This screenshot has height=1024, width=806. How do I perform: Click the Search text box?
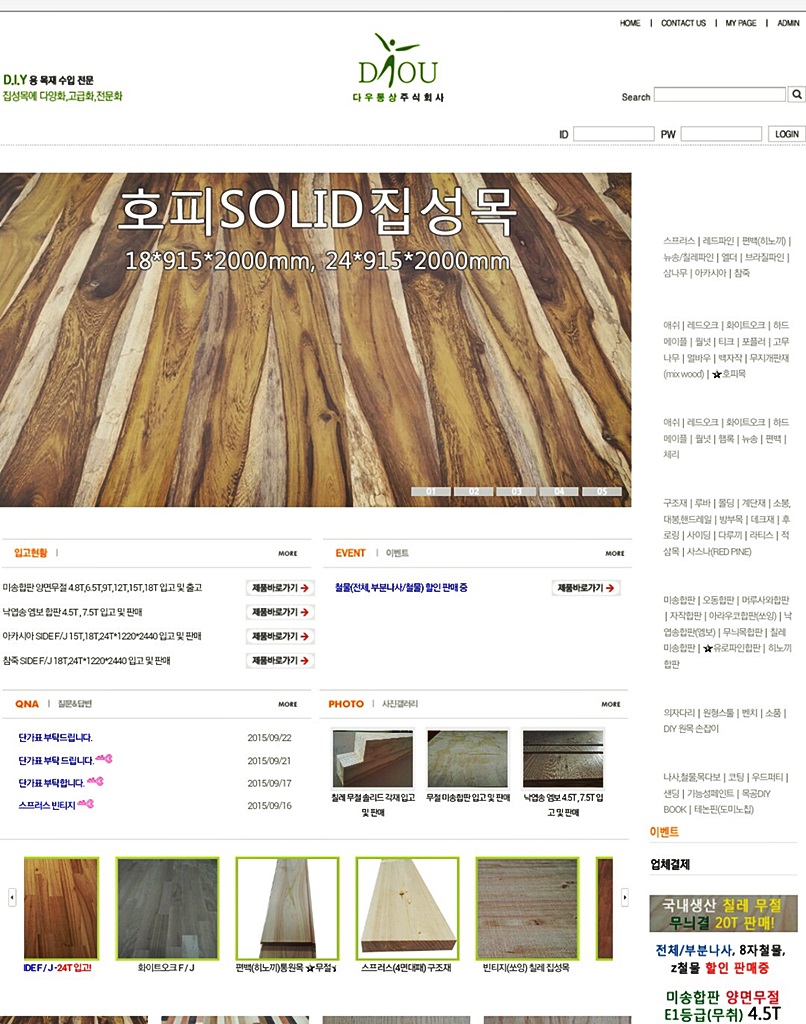coord(719,95)
